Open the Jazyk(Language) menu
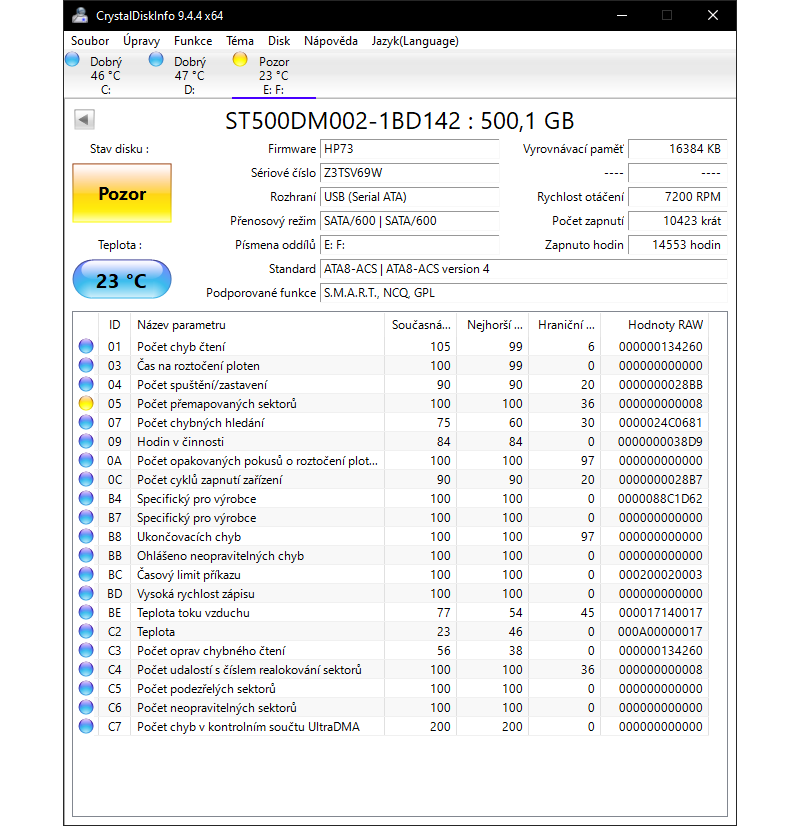800x826 pixels. click(x=415, y=41)
